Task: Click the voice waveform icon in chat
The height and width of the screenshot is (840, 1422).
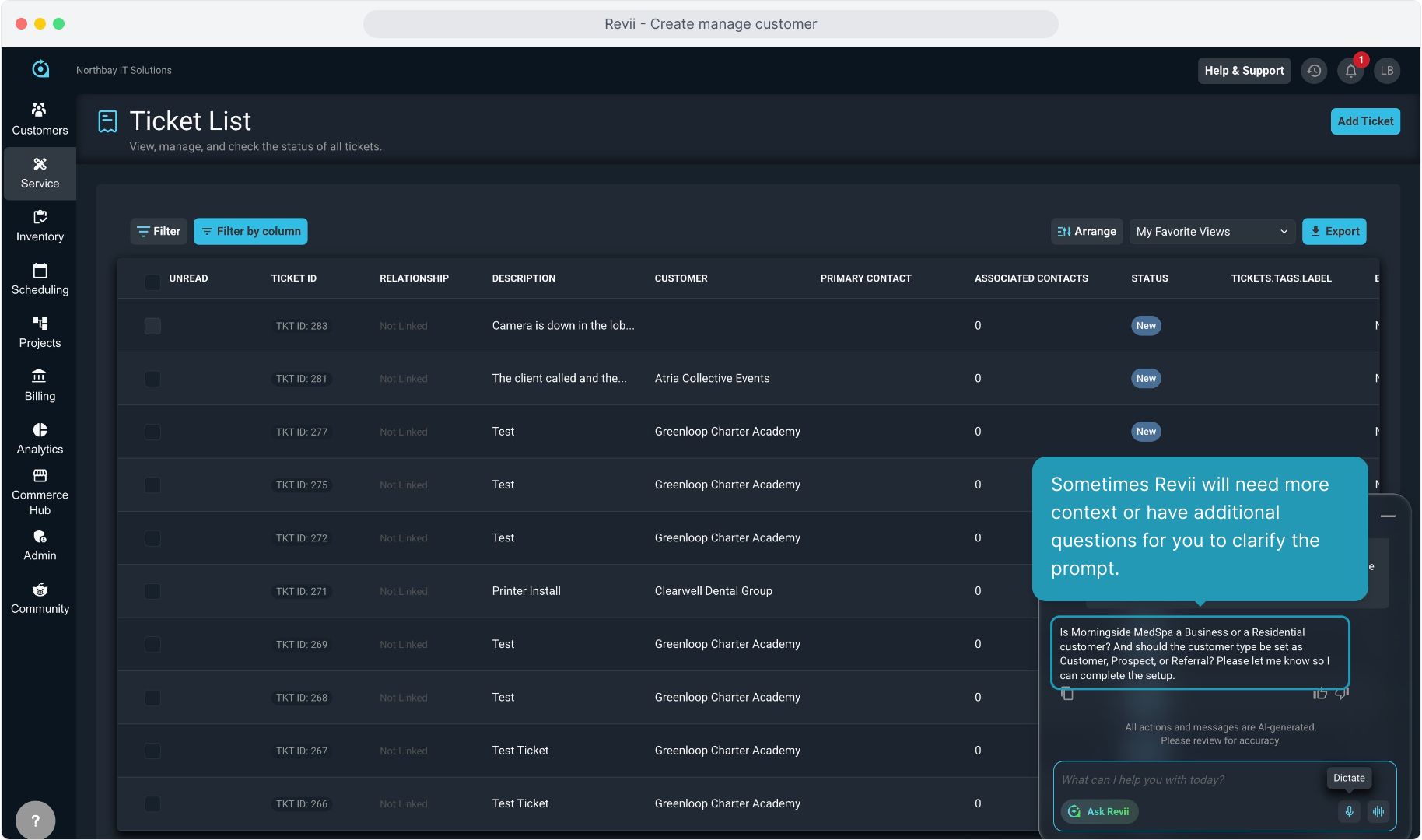Action: [1378, 811]
